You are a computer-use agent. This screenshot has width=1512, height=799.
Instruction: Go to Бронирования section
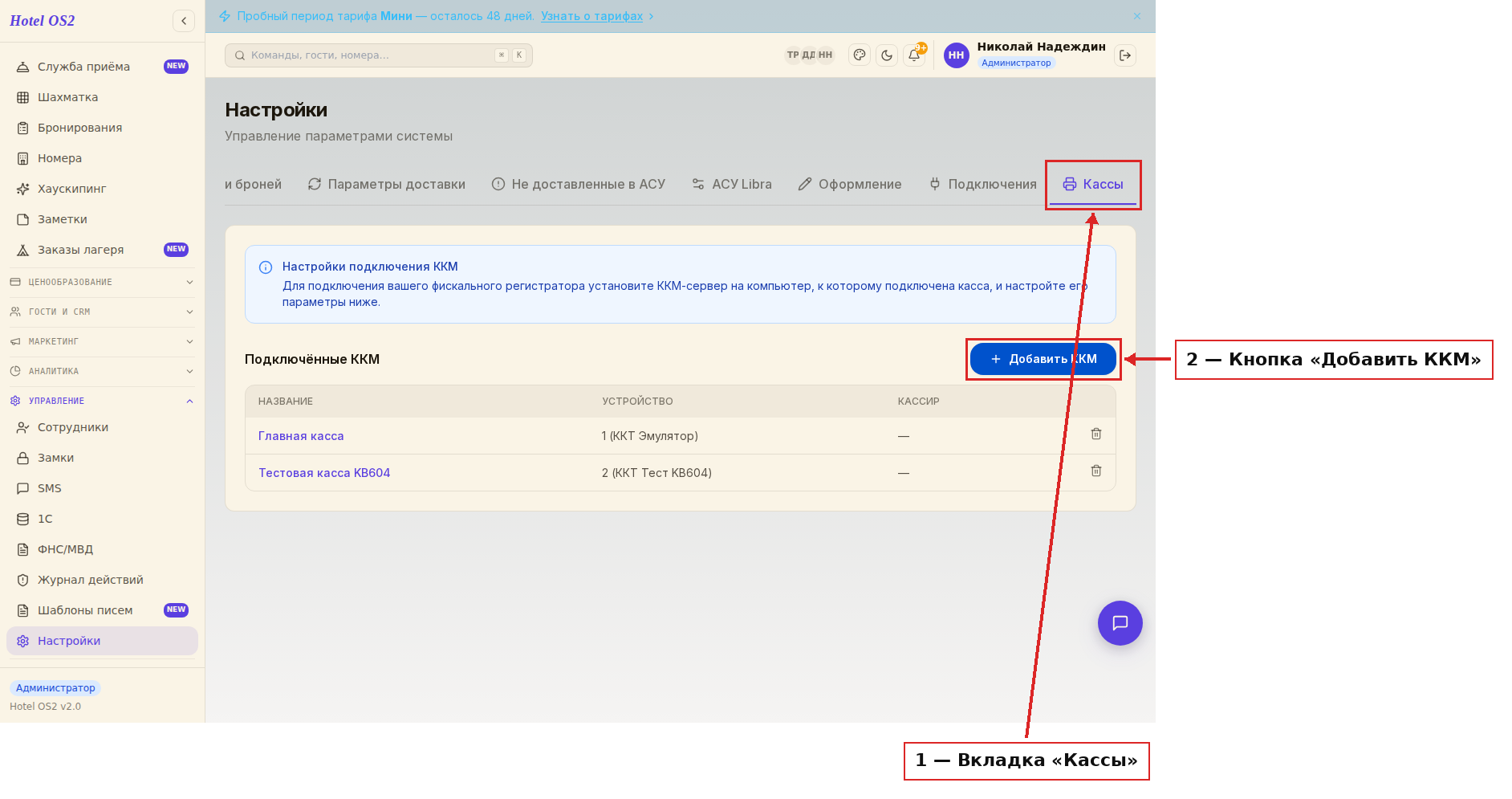pos(102,128)
